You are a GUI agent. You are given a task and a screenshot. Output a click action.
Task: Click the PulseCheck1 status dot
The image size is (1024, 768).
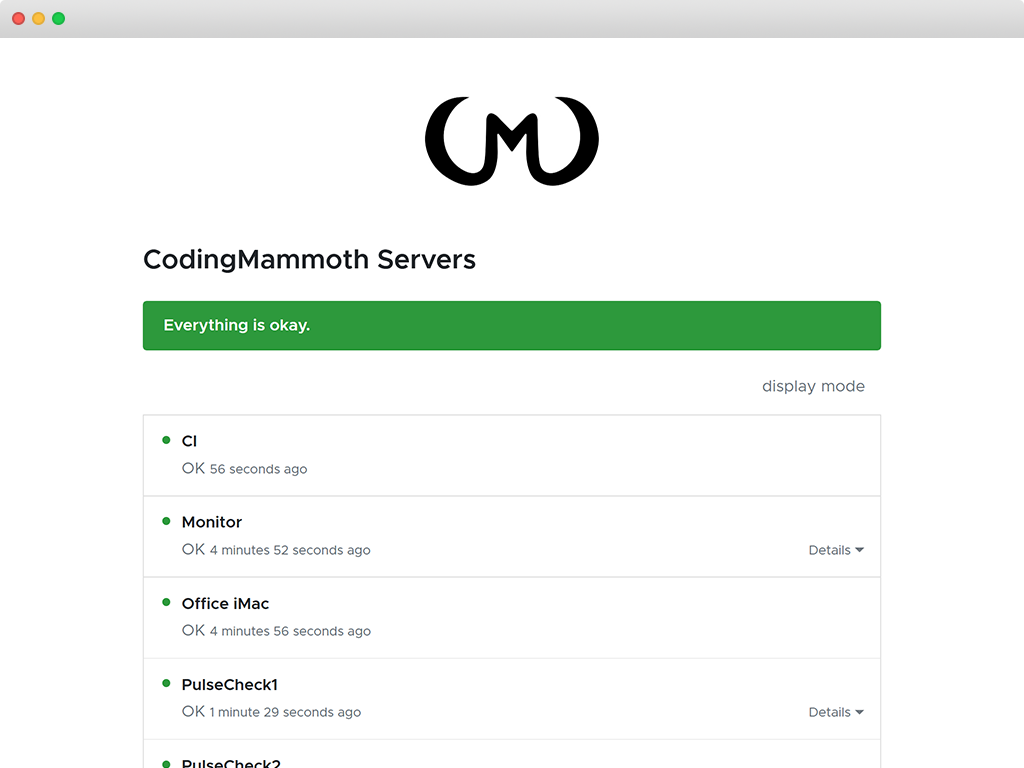coord(167,684)
